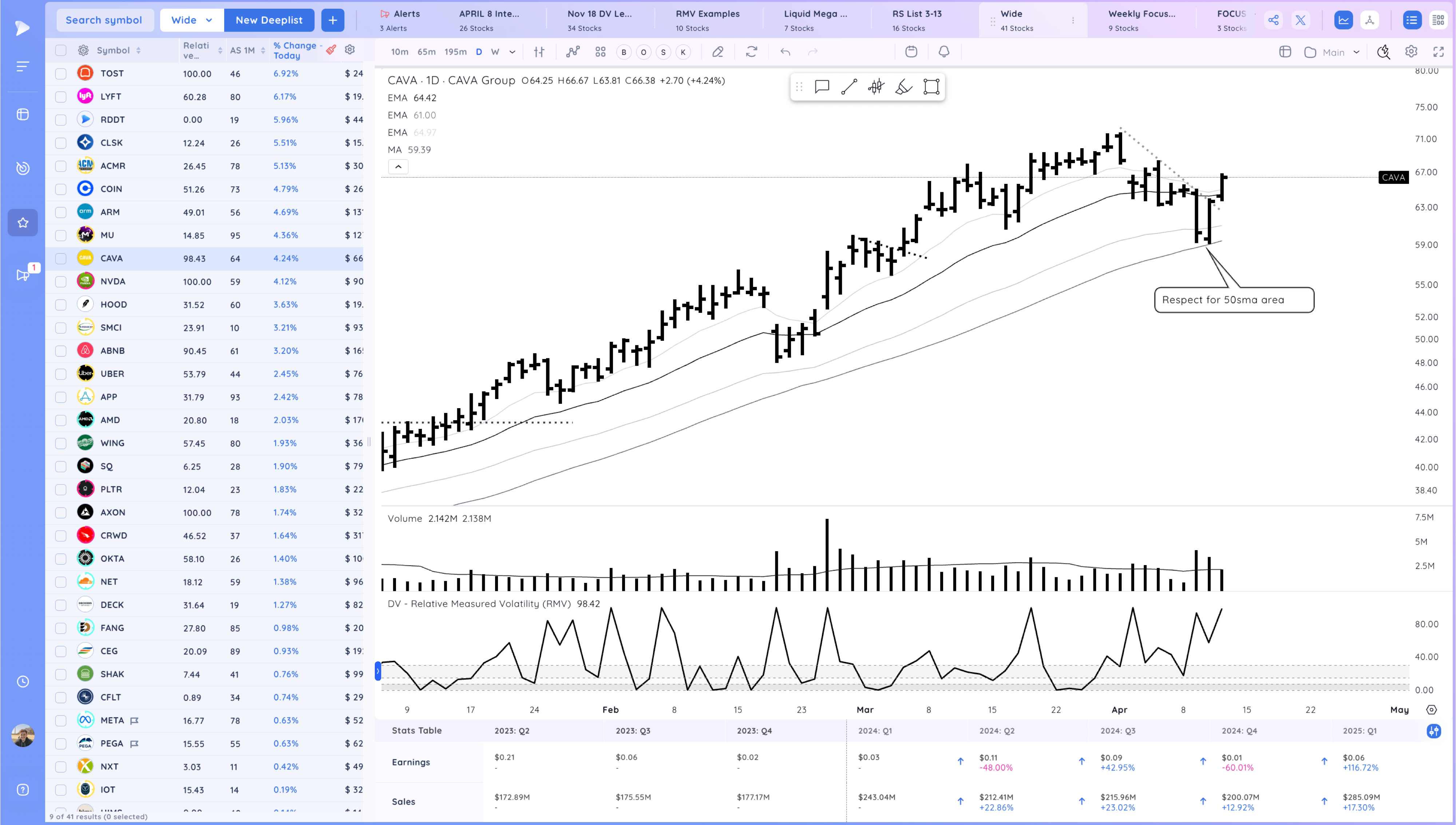Click the Search symbol field
Screen dimensions: 1456x825
[x=105, y=20]
